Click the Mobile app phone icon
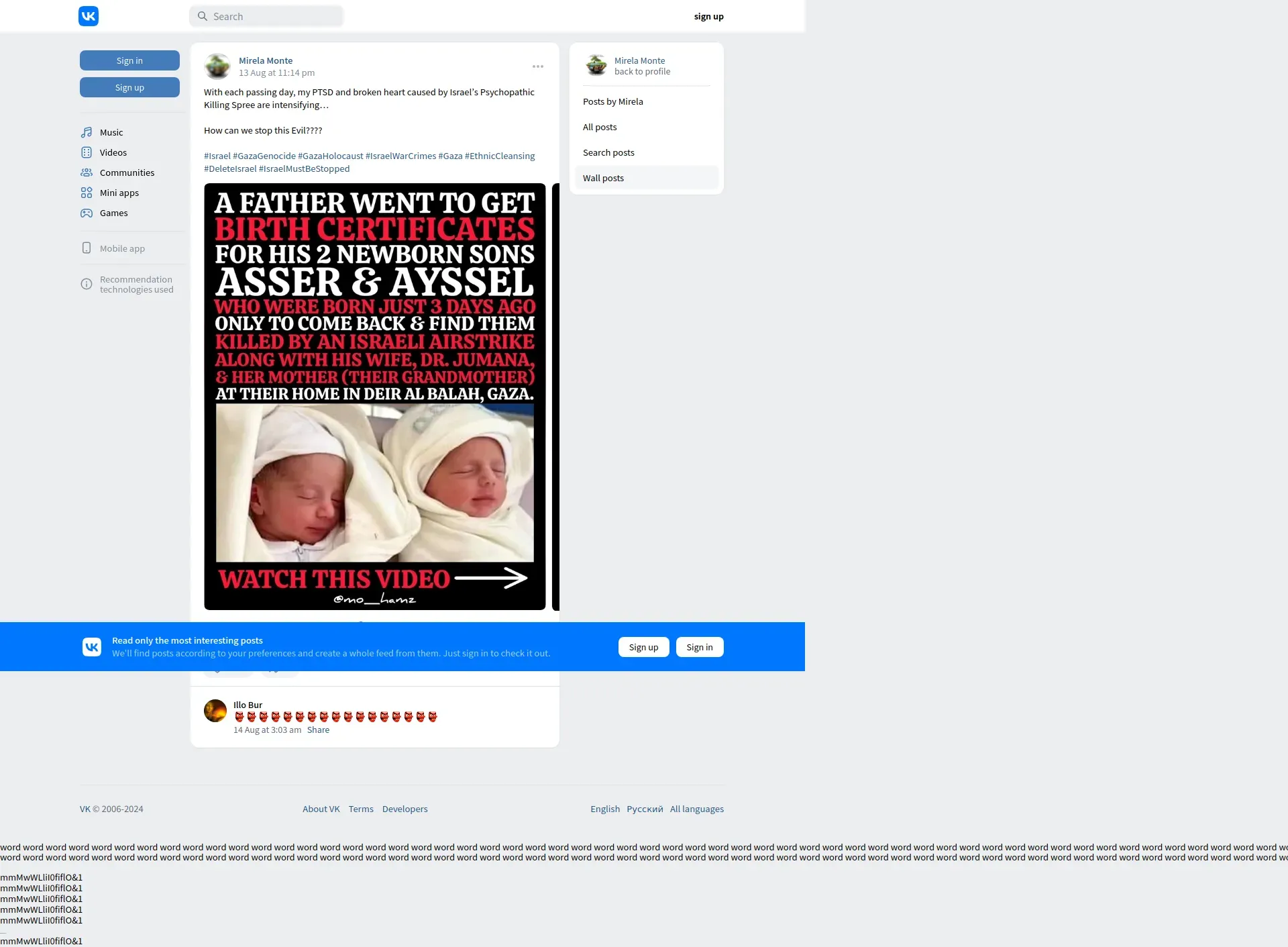 (87, 248)
